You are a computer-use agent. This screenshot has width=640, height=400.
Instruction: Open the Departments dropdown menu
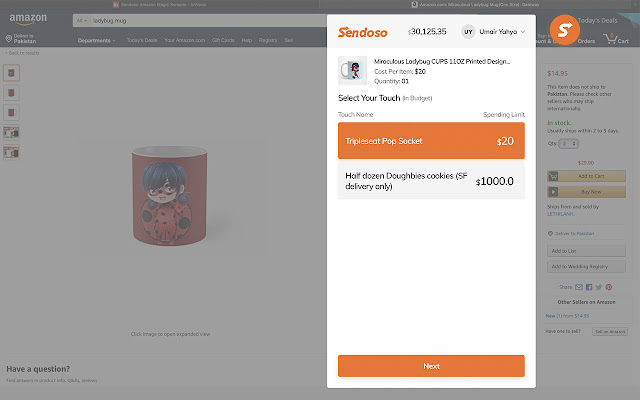[96, 40]
